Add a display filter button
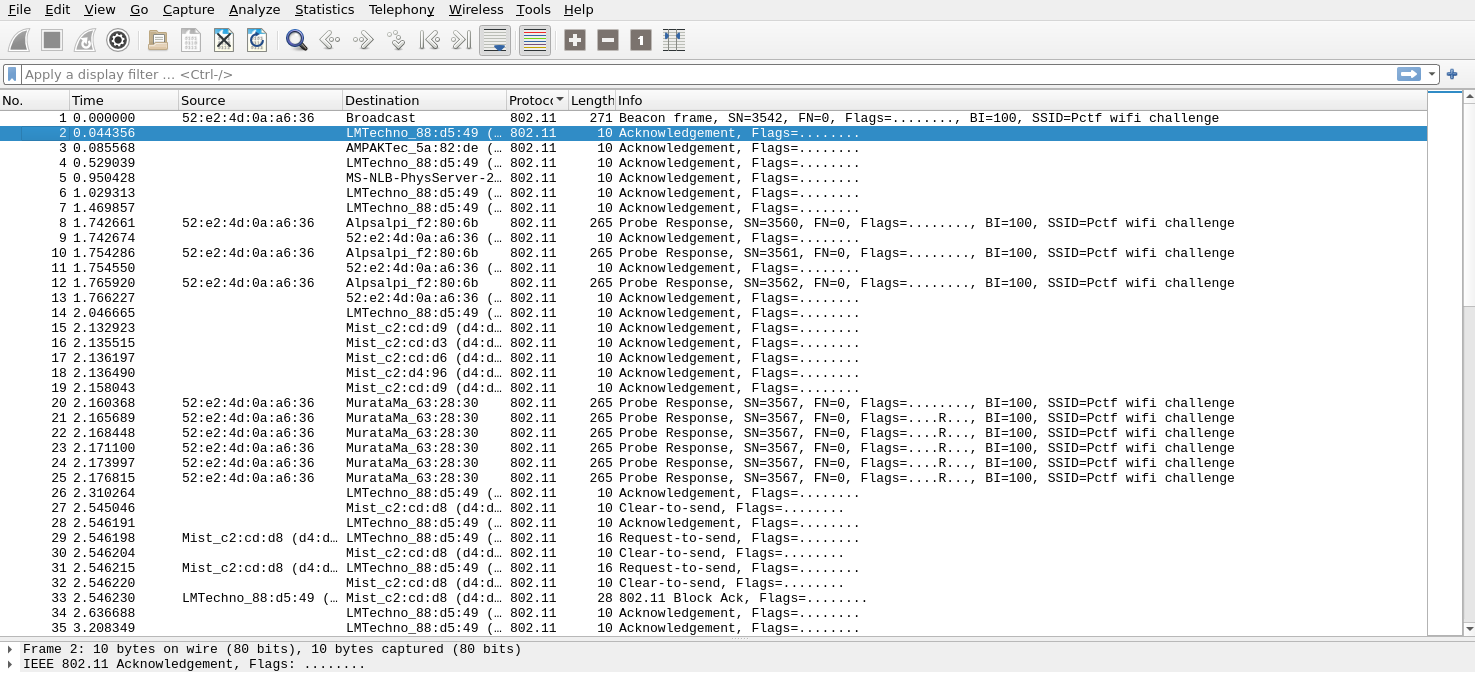Screen dimensions: 1475x678 [x=1452, y=74]
